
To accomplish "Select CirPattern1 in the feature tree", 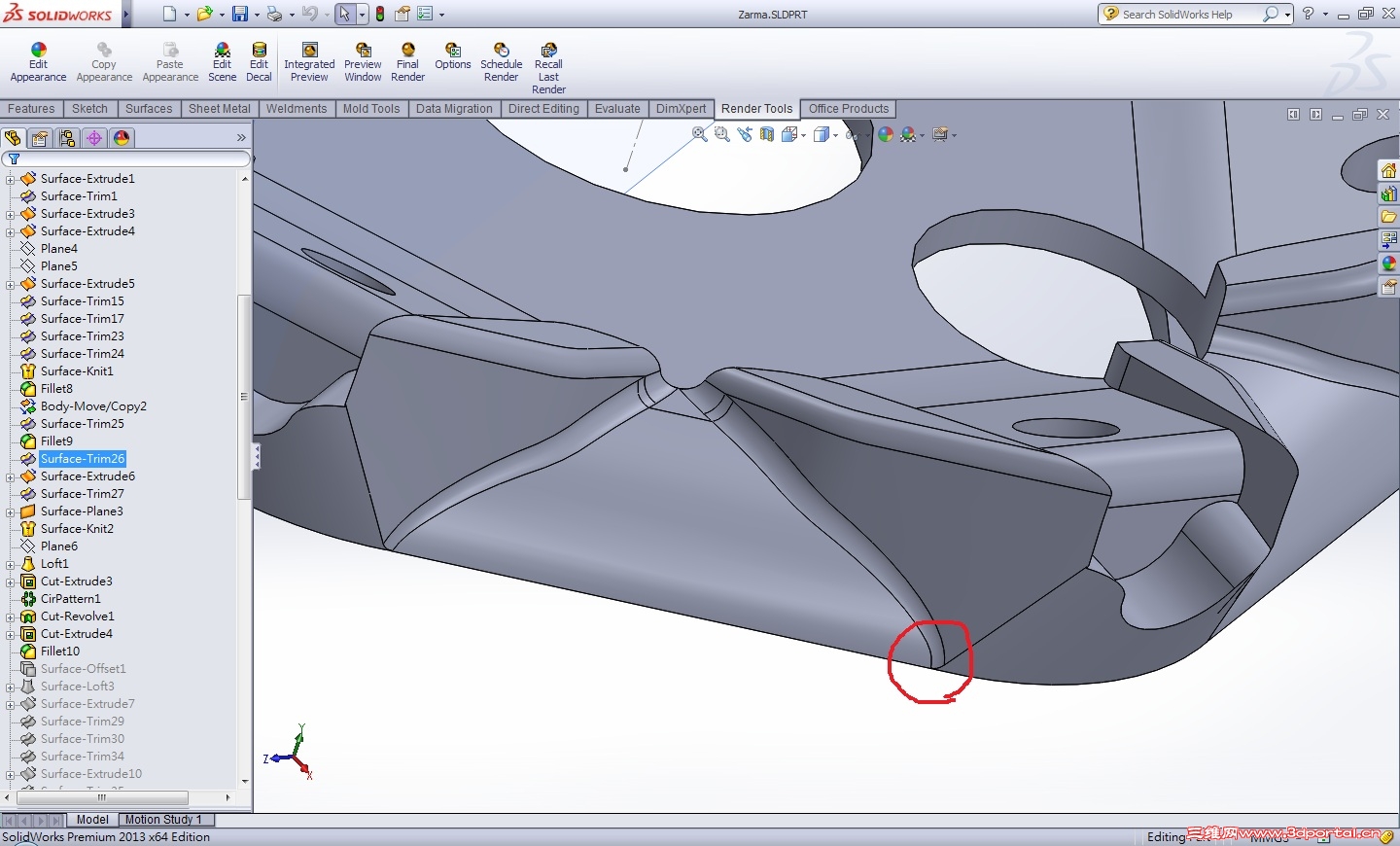I will click(70, 599).
